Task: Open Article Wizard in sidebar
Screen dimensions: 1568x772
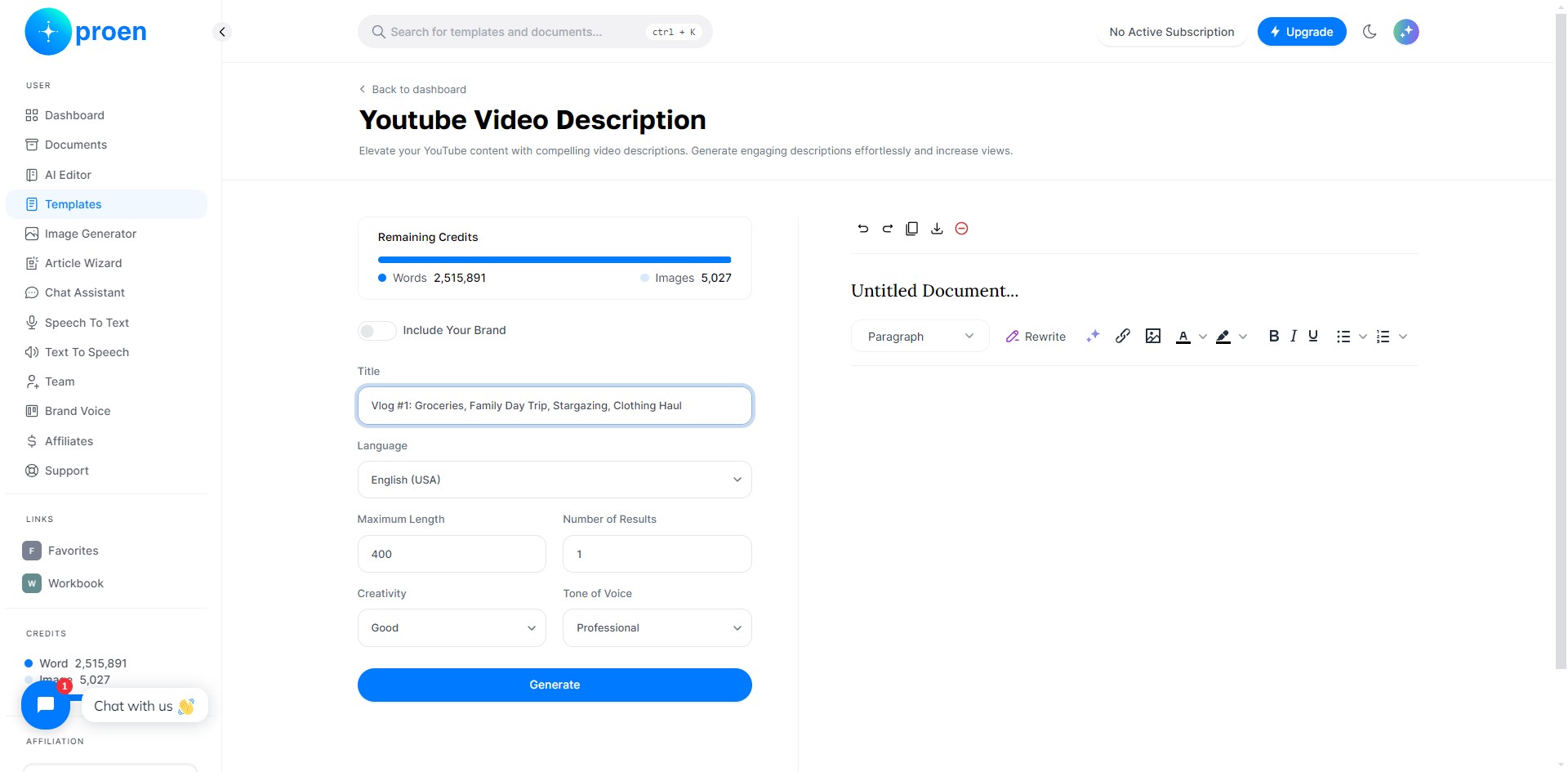Action: (x=106, y=263)
